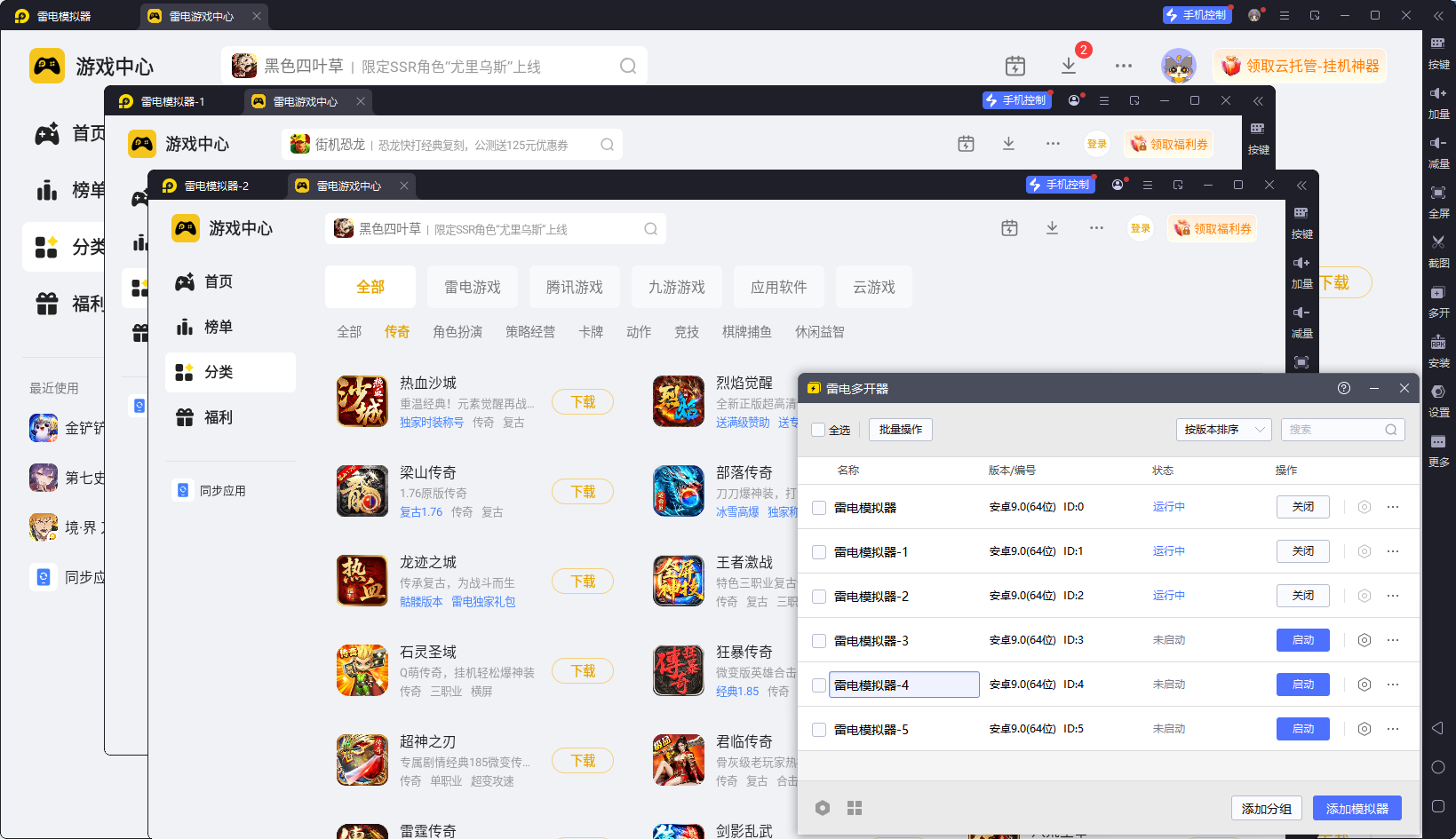
Task: Click 批量操作 in 雷电多开器
Action: coord(901,430)
